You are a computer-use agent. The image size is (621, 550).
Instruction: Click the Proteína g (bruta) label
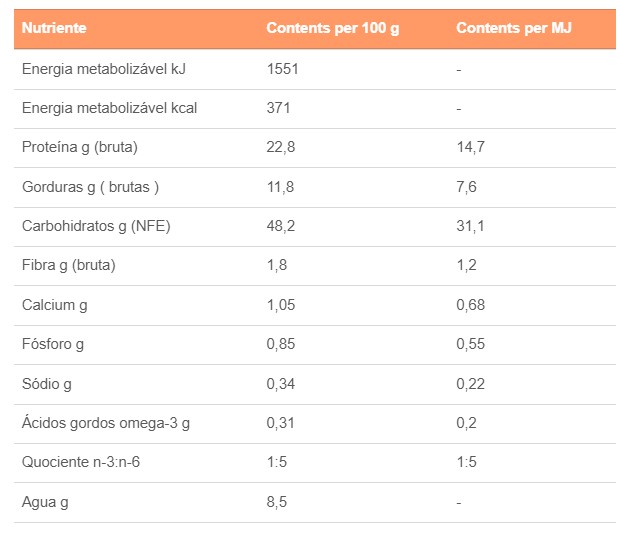(x=79, y=147)
